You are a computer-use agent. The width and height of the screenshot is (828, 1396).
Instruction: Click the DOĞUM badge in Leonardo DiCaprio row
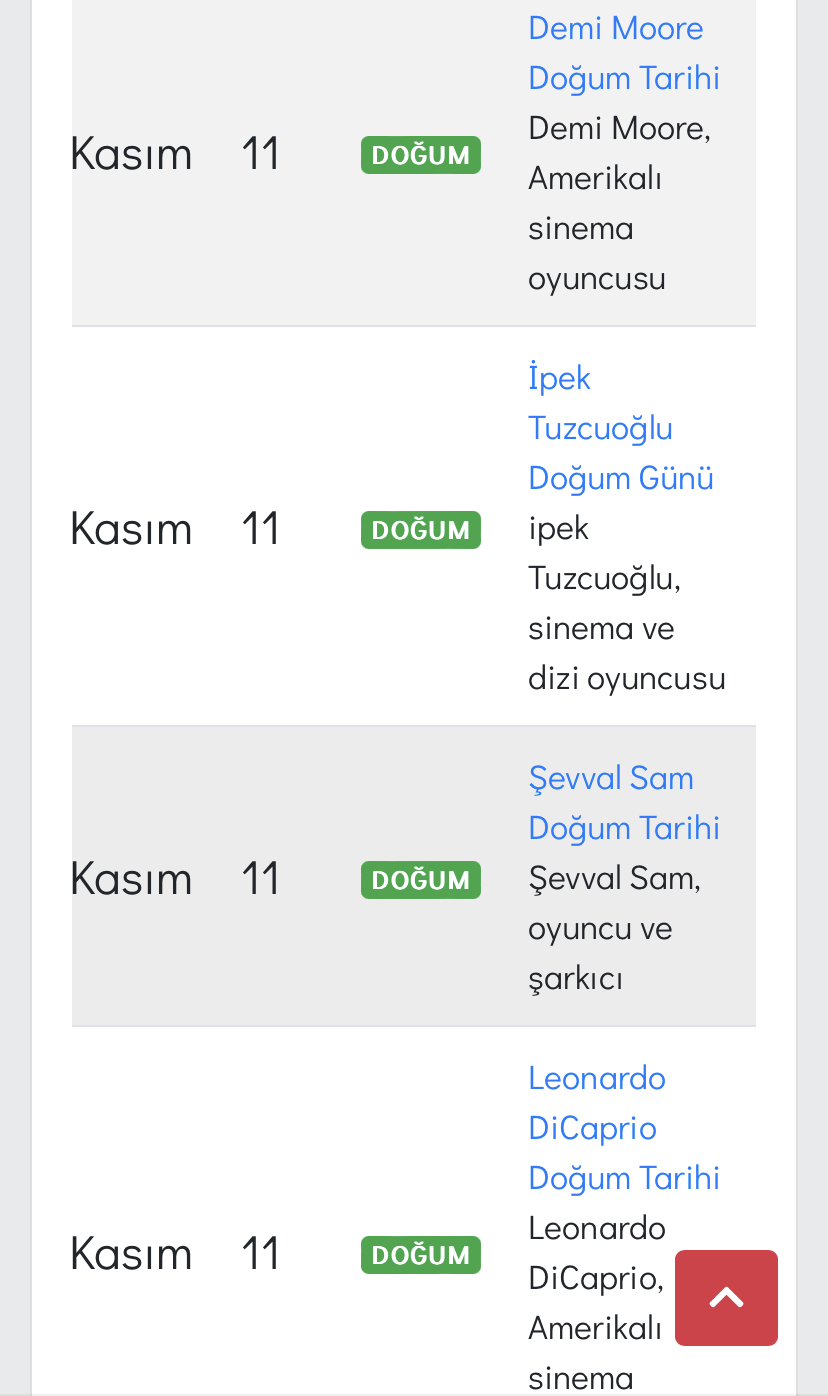[420, 1254]
